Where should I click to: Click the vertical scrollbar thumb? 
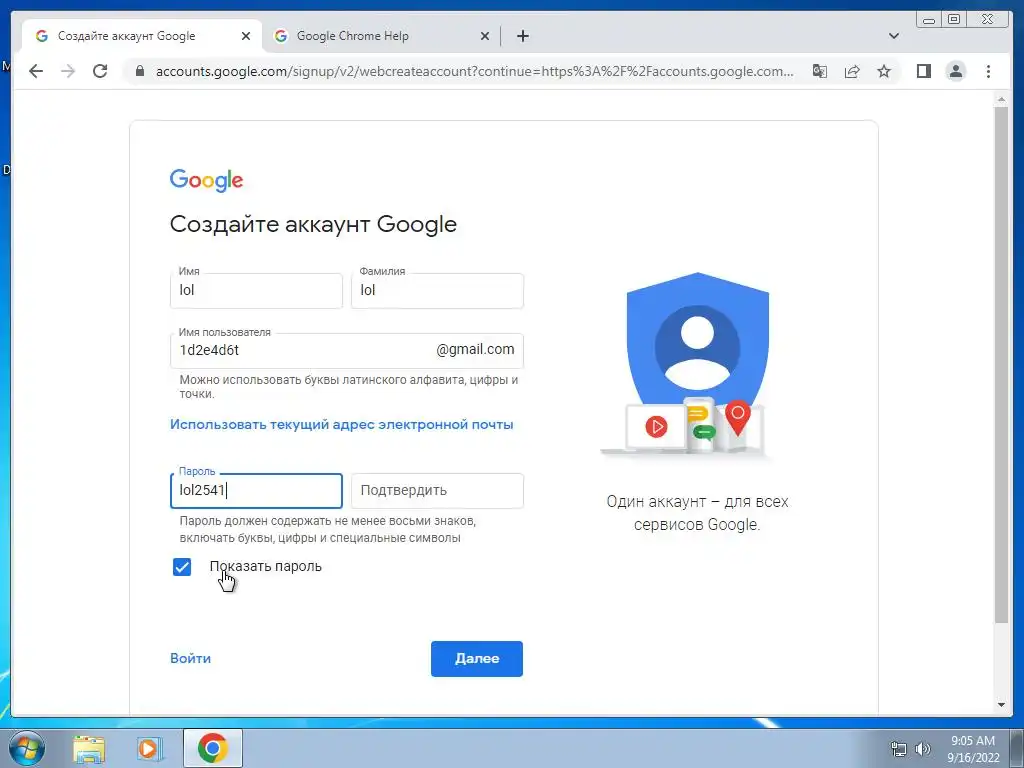(1001, 366)
